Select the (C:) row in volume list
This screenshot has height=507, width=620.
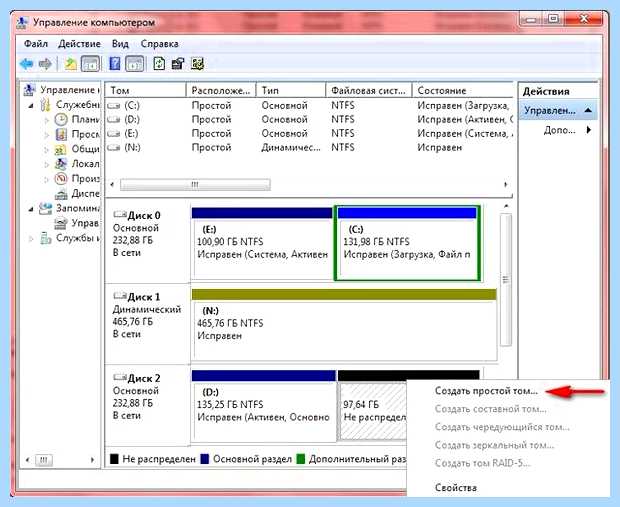309,106
